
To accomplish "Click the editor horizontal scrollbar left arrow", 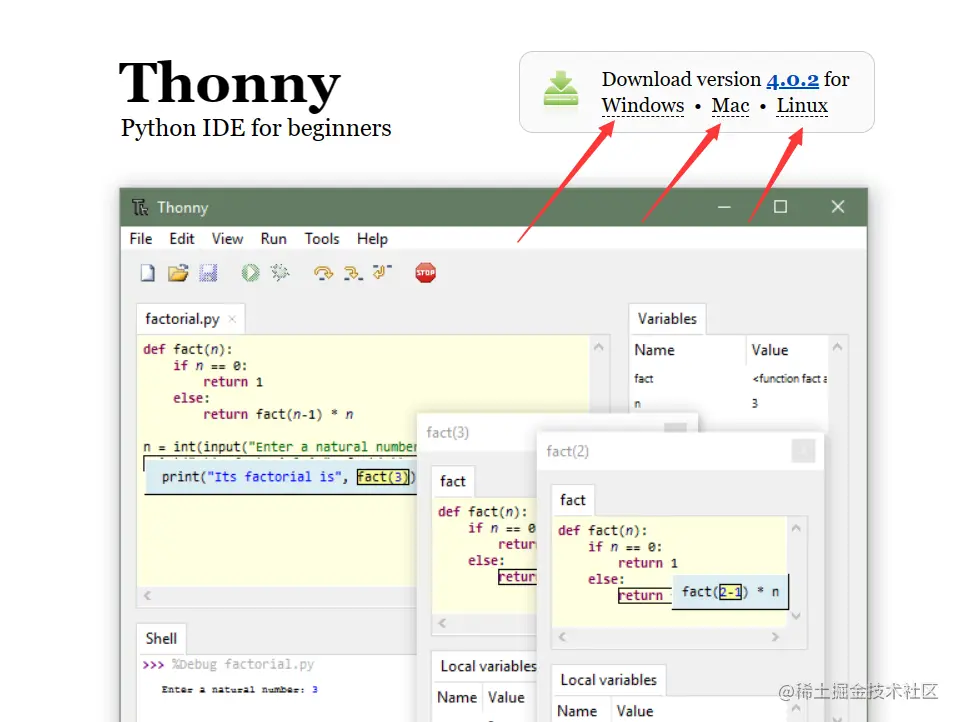I will click(x=147, y=595).
